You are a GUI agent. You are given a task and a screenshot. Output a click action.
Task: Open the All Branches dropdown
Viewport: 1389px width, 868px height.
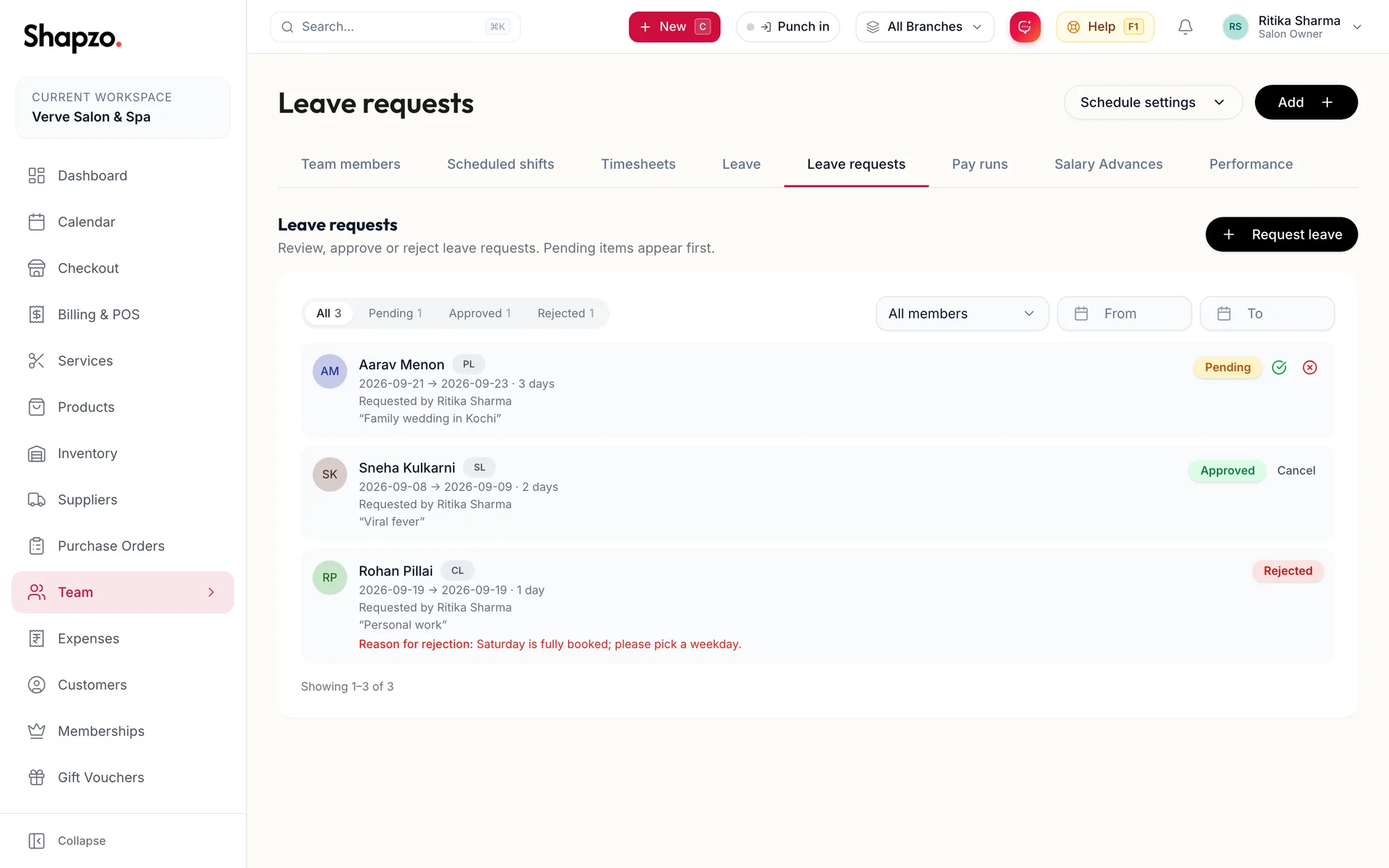(924, 27)
